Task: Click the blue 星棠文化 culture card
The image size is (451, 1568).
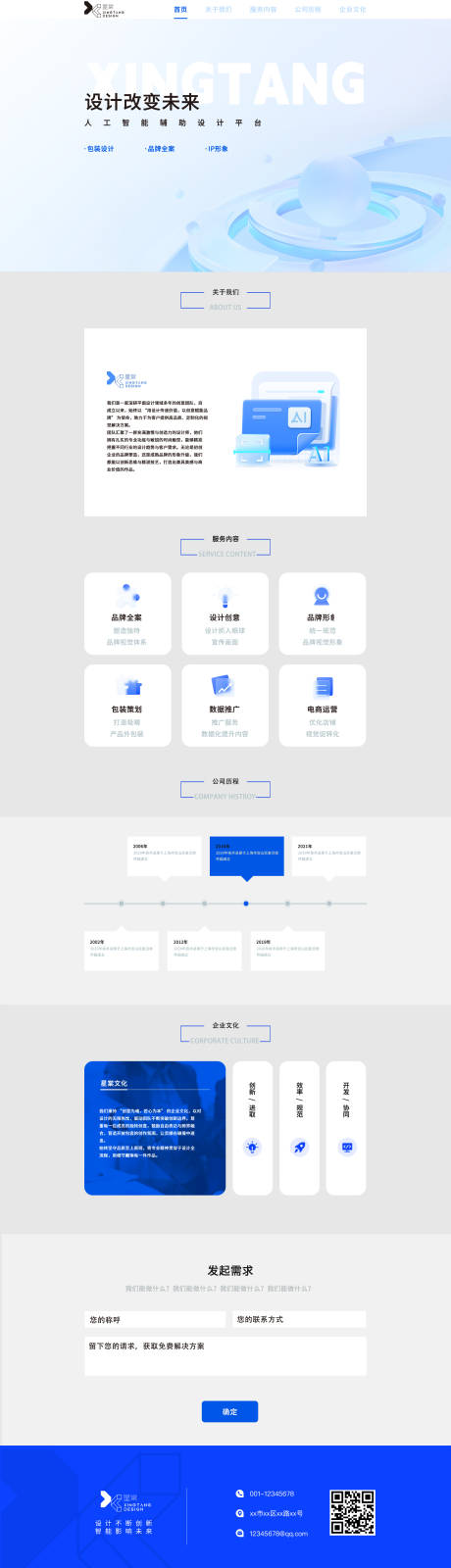Action: [155, 1128]
